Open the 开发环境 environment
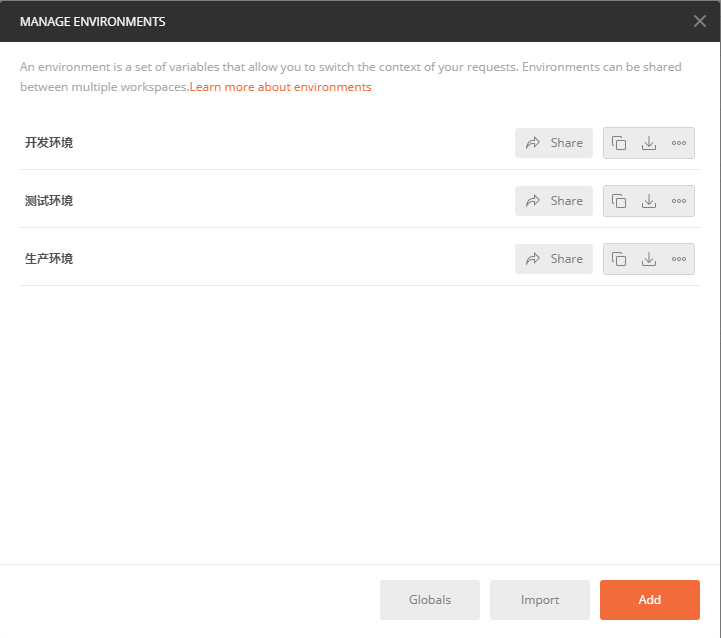Image resolution: width=721 pixels, height=638 pixels. point(49,143)
